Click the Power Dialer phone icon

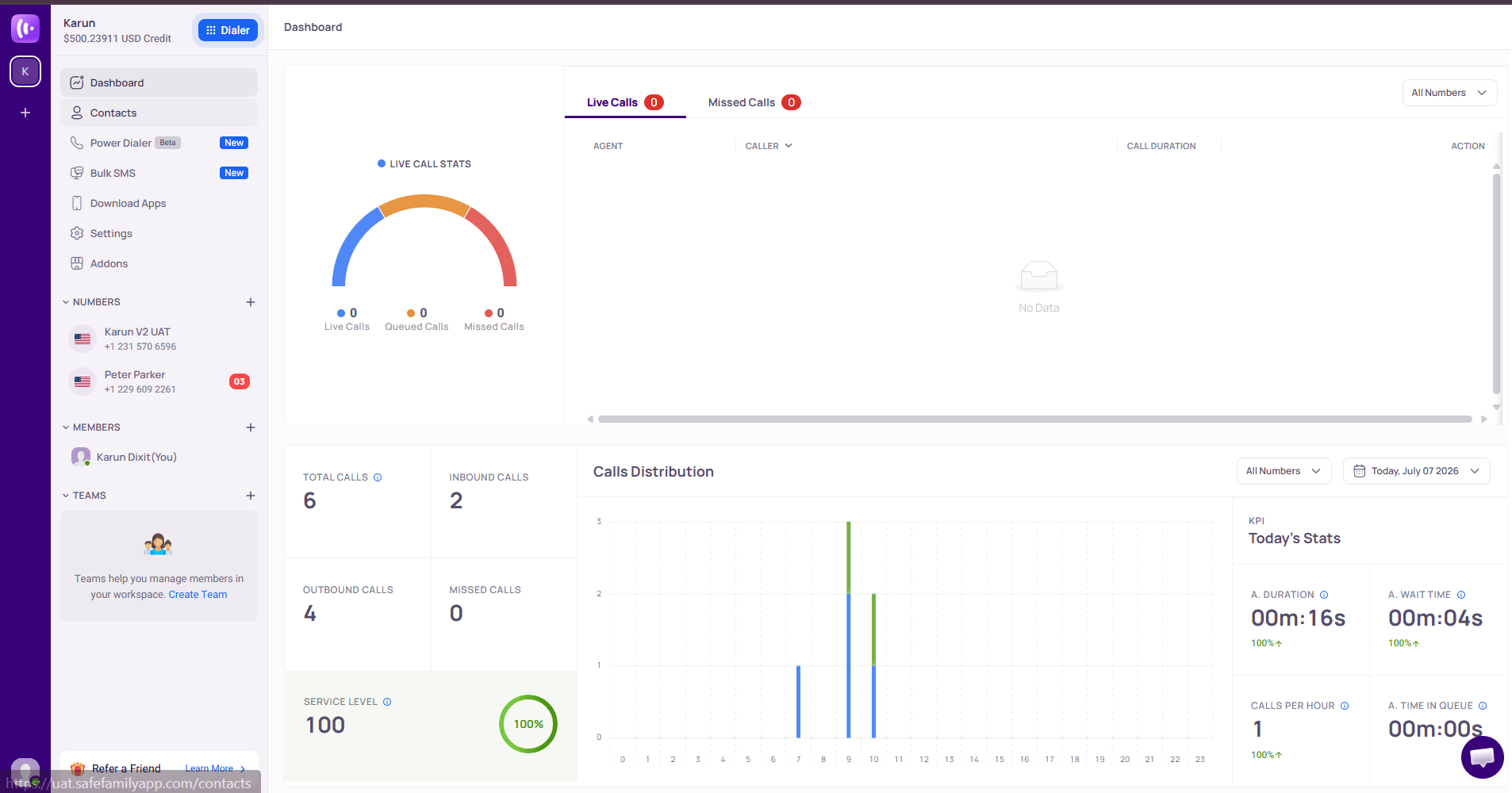pyautogui.click(x=77, y=143)
